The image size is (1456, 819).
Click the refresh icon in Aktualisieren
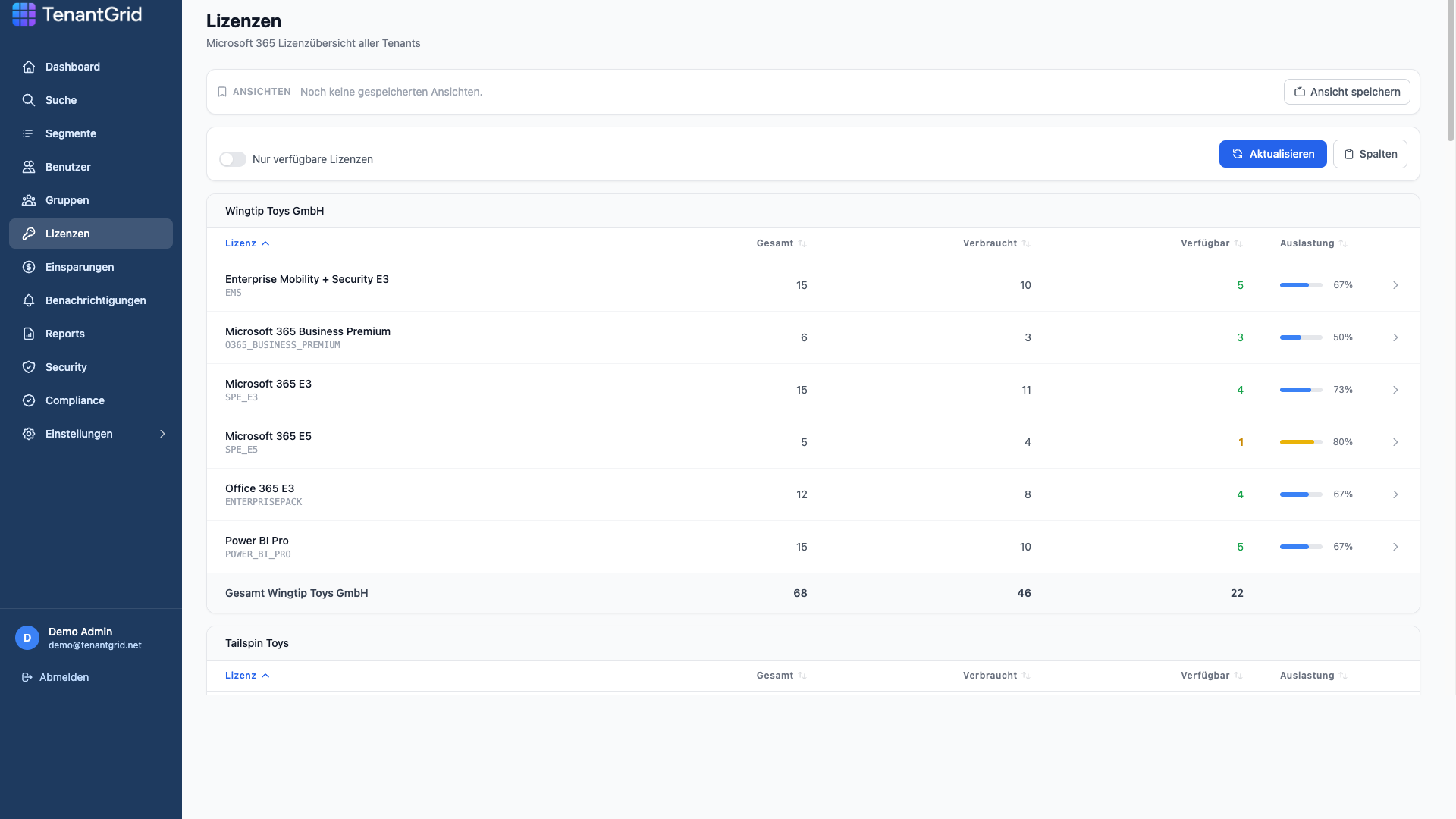pyautogui.click(x=1238, y=154)
